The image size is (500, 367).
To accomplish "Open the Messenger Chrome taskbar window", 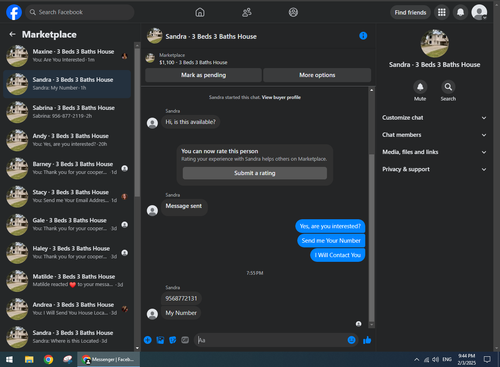I will tap(109, 359).
